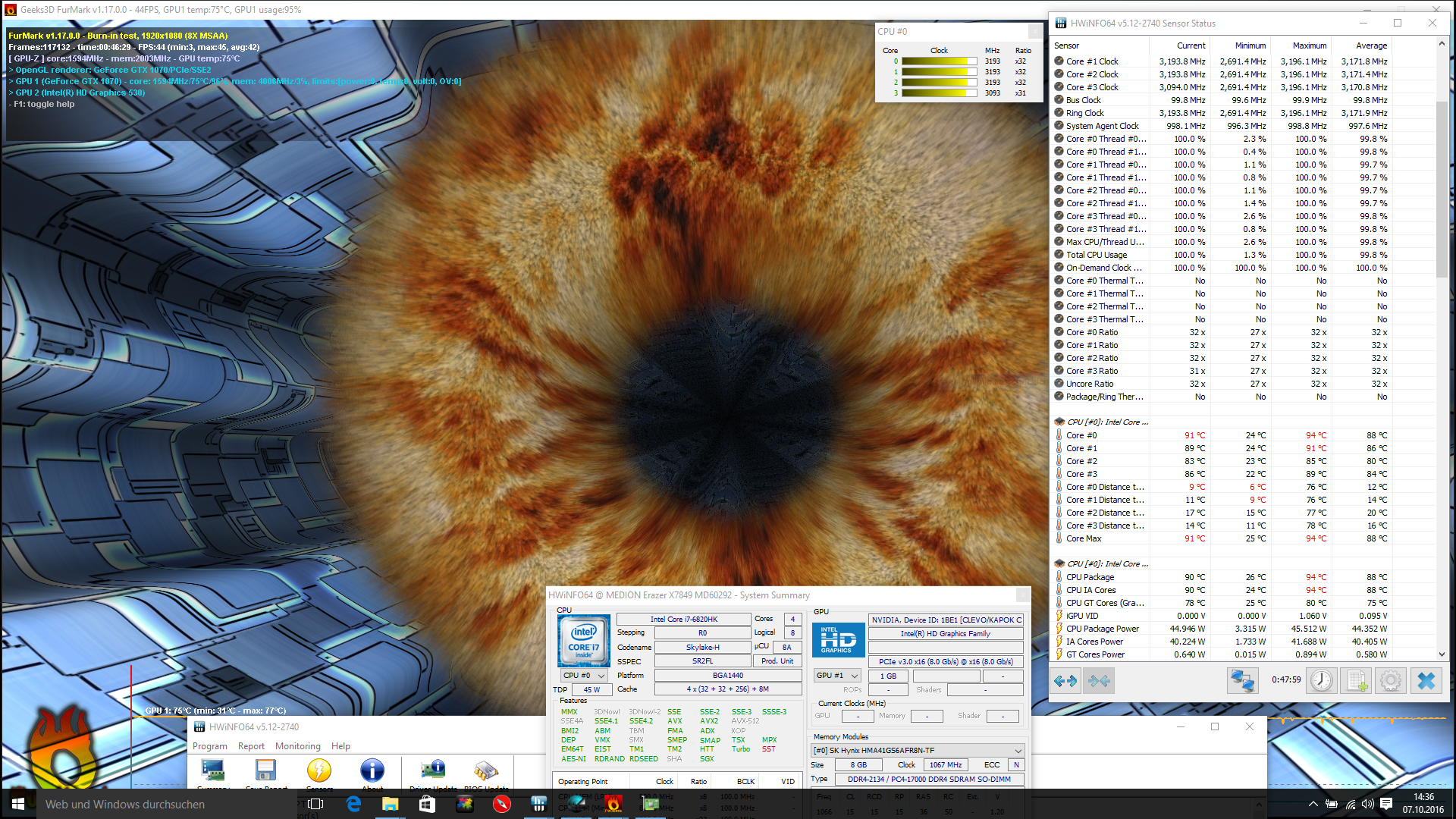Click the Prod. Unit field
Screen dimensions: 1456x819
coord(777,661)
